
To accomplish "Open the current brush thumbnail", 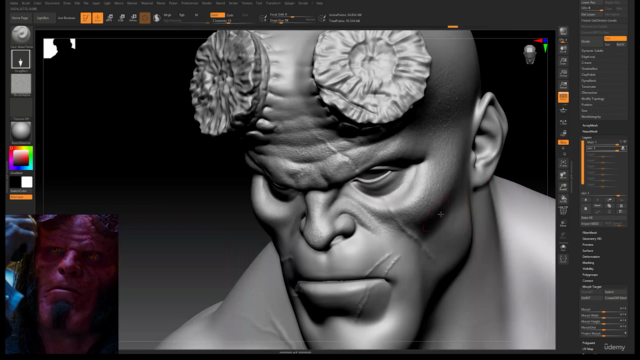I will 21,34.
